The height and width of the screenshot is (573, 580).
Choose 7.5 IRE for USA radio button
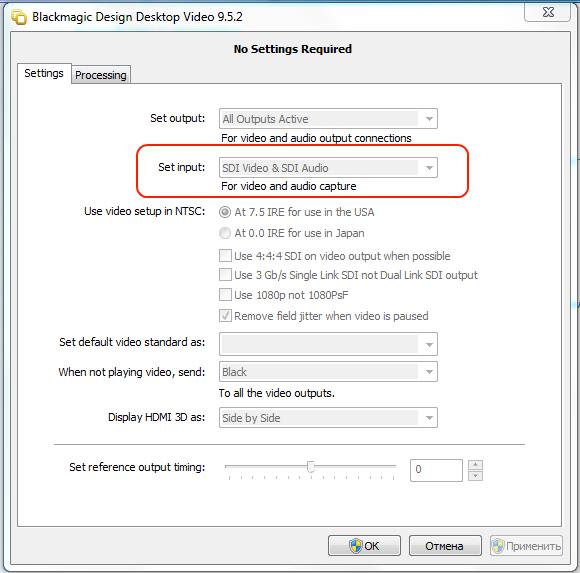pos(225,212)
